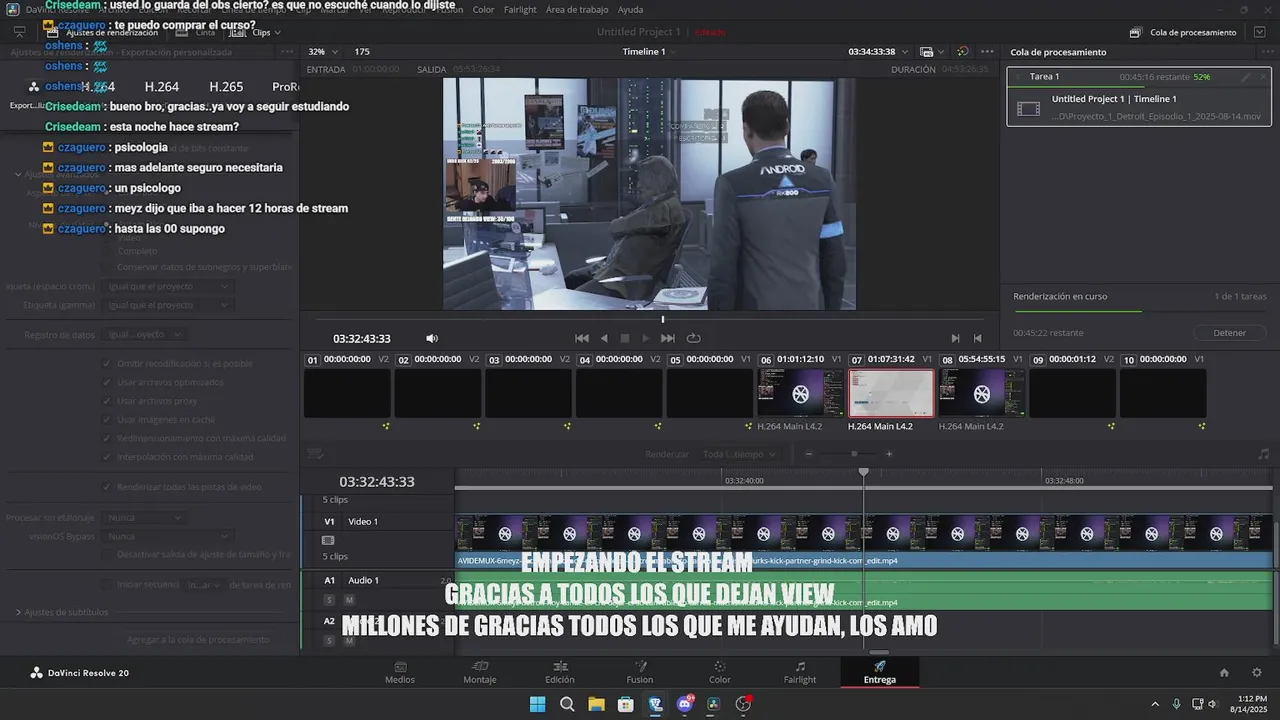The width and height of the screenshot is (1280, 720).
Task: Click Agregar a la cola de procesamiento
Action: click(198, 640)
